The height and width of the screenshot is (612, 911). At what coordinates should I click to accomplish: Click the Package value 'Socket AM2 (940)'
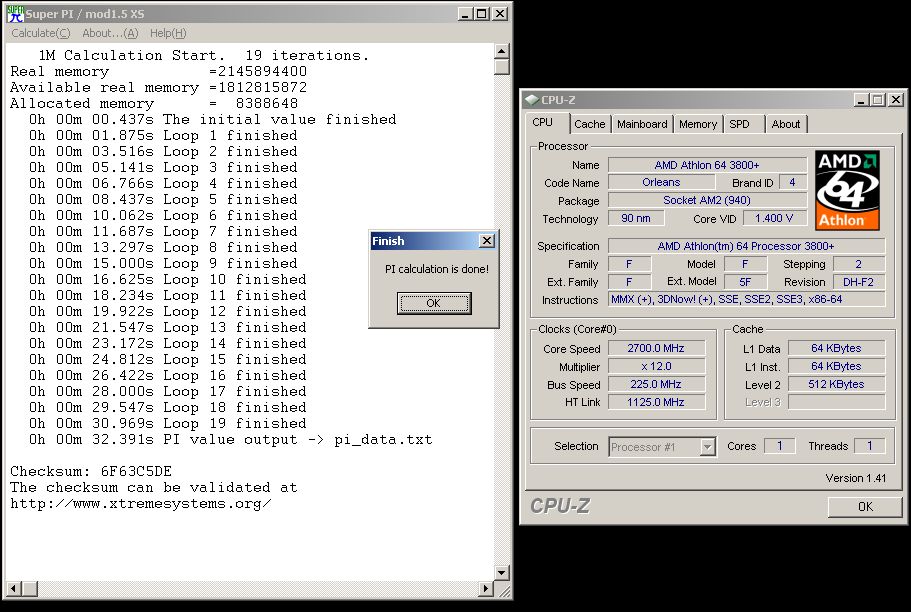pos(707,201)
